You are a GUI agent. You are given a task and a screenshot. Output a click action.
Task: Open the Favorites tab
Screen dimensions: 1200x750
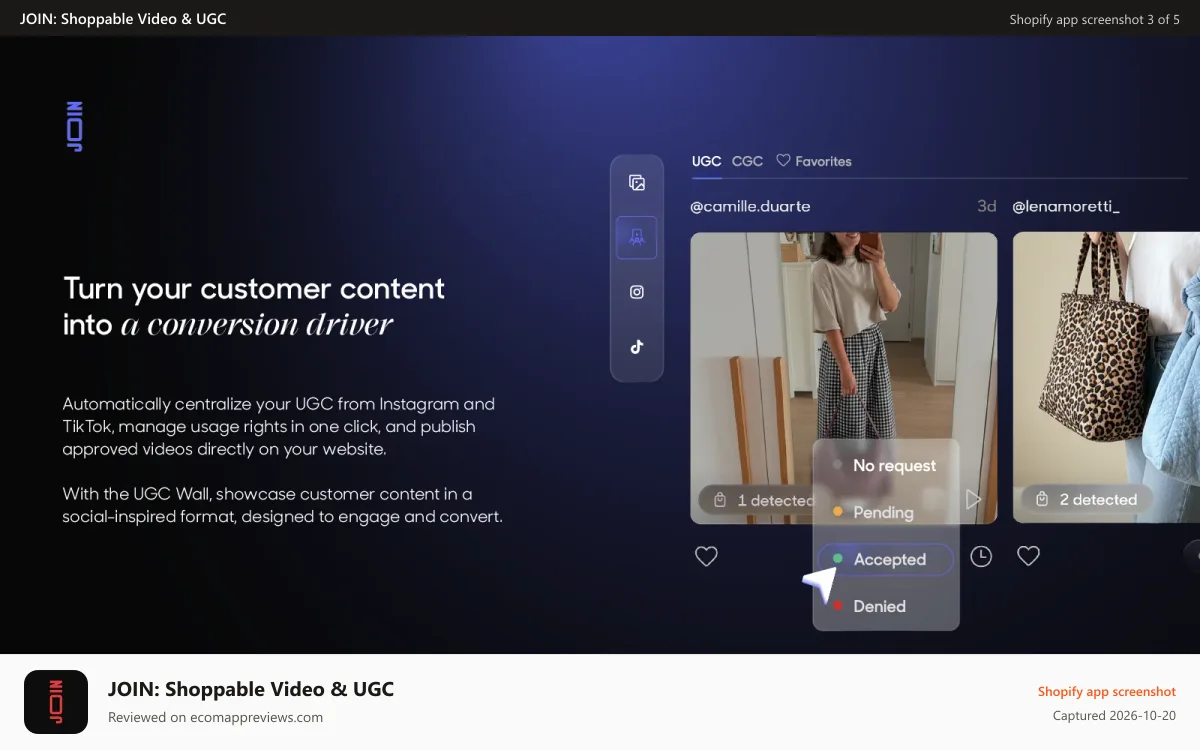[814, 161]
